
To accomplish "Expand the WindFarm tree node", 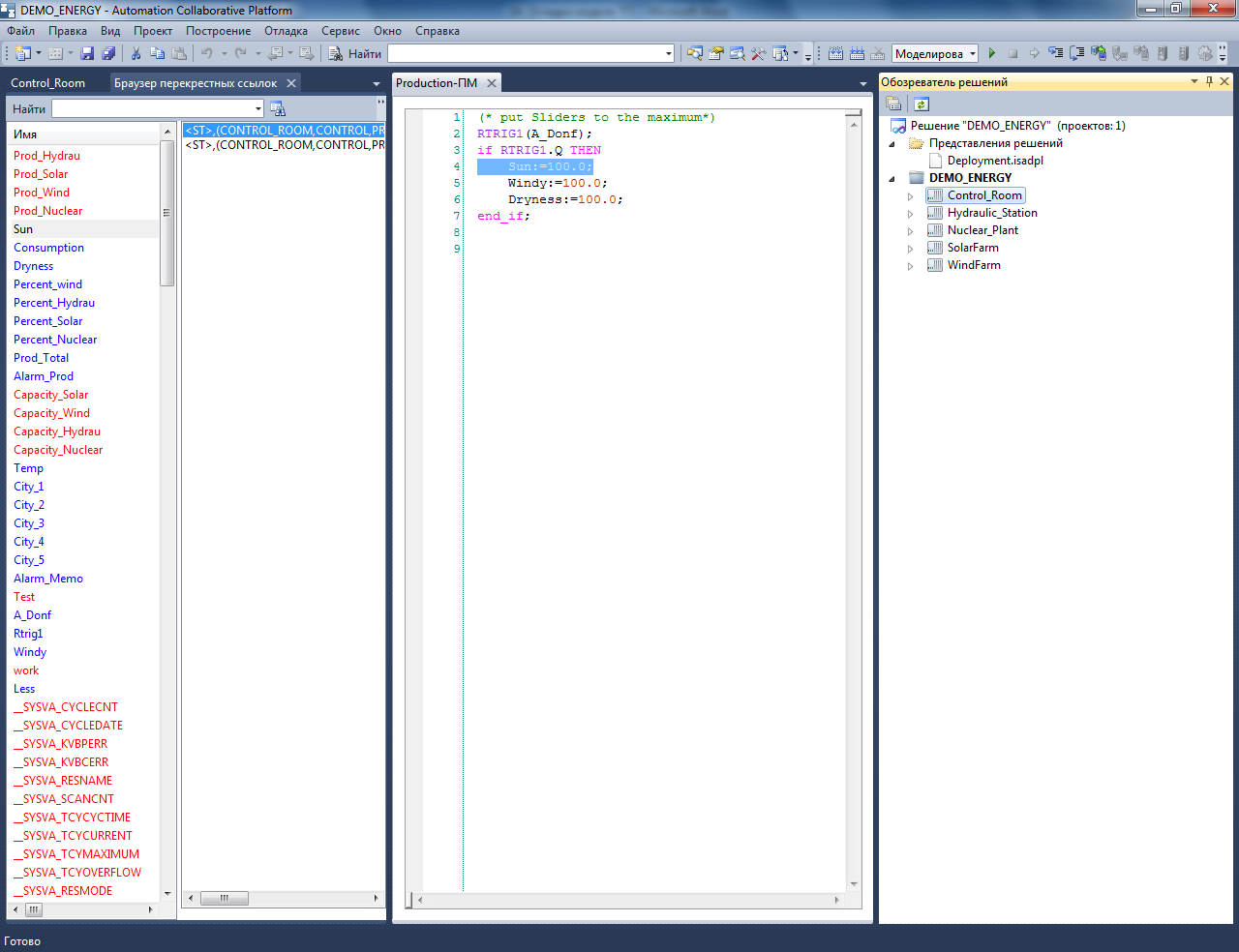I will [910, 266].
